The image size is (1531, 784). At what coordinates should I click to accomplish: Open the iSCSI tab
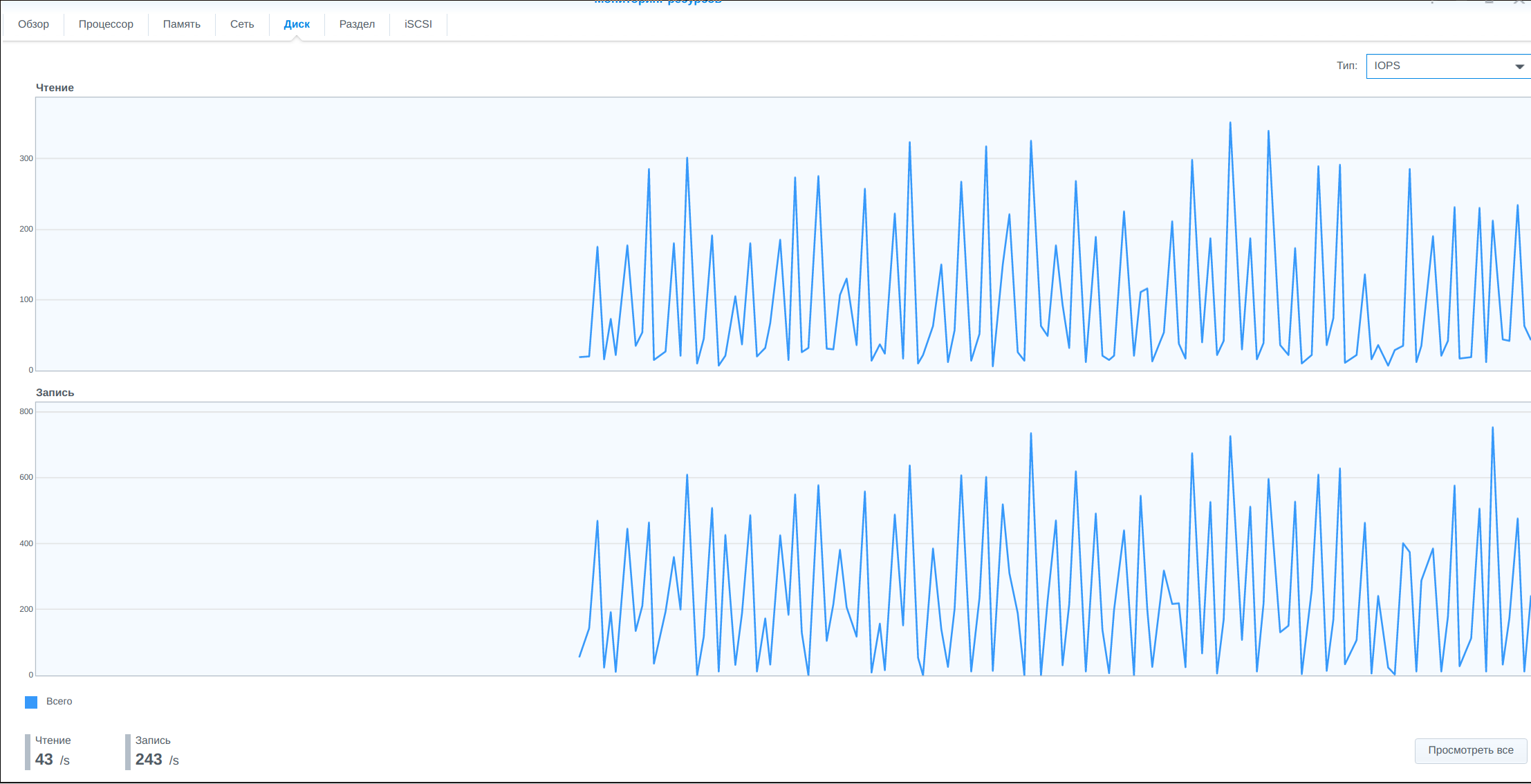pos(418,24)
